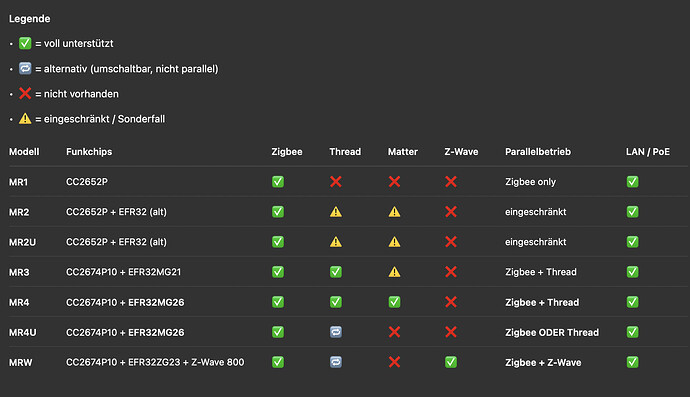Image resolution: width=690 pixels, height=397 pixels.
Task: Click the CC2674P10 + EFR32ZG23 + Z-Wave 800 cell
Action: (155, 362)
